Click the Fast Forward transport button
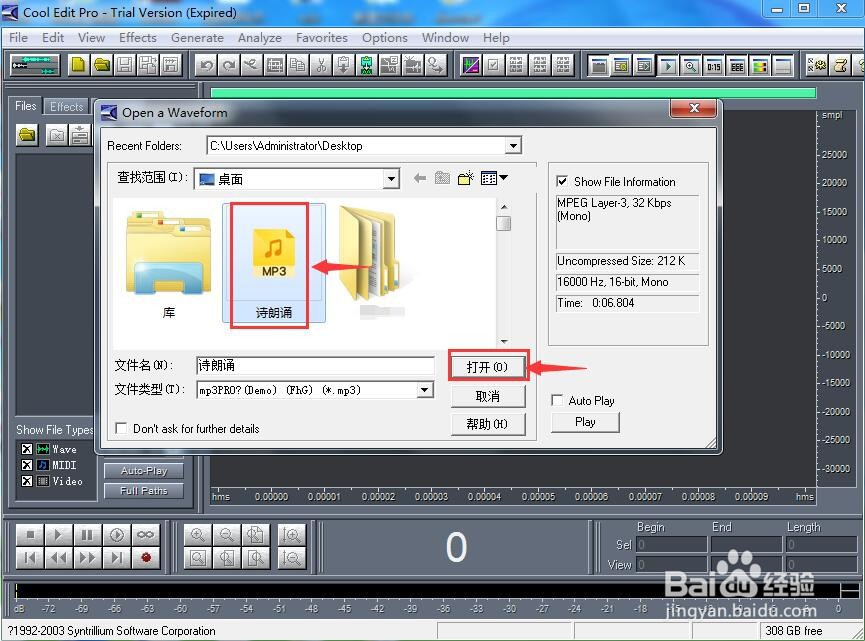The height and width of the screenshot is (641, 865). click(x=87, y=558)
